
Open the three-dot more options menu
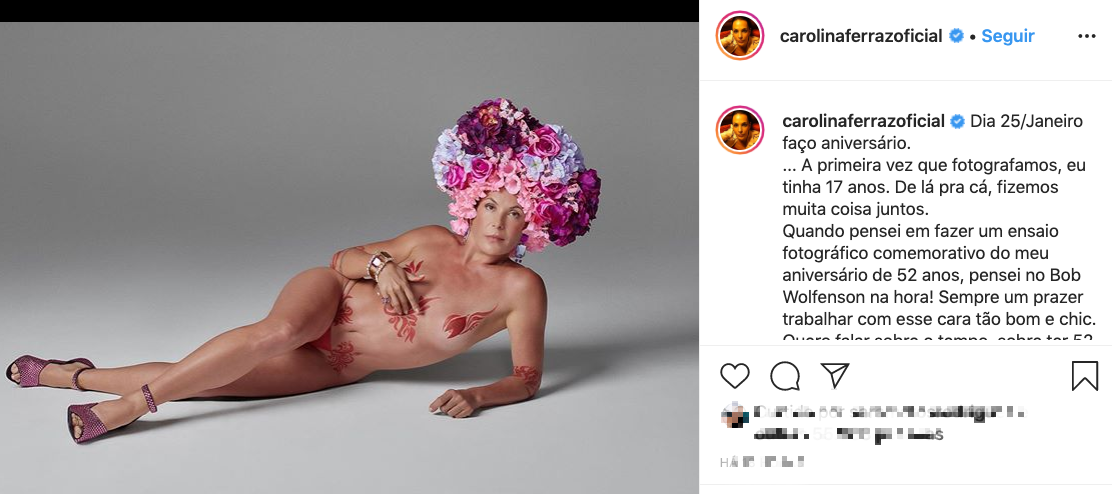click(x=1087, y=36)
